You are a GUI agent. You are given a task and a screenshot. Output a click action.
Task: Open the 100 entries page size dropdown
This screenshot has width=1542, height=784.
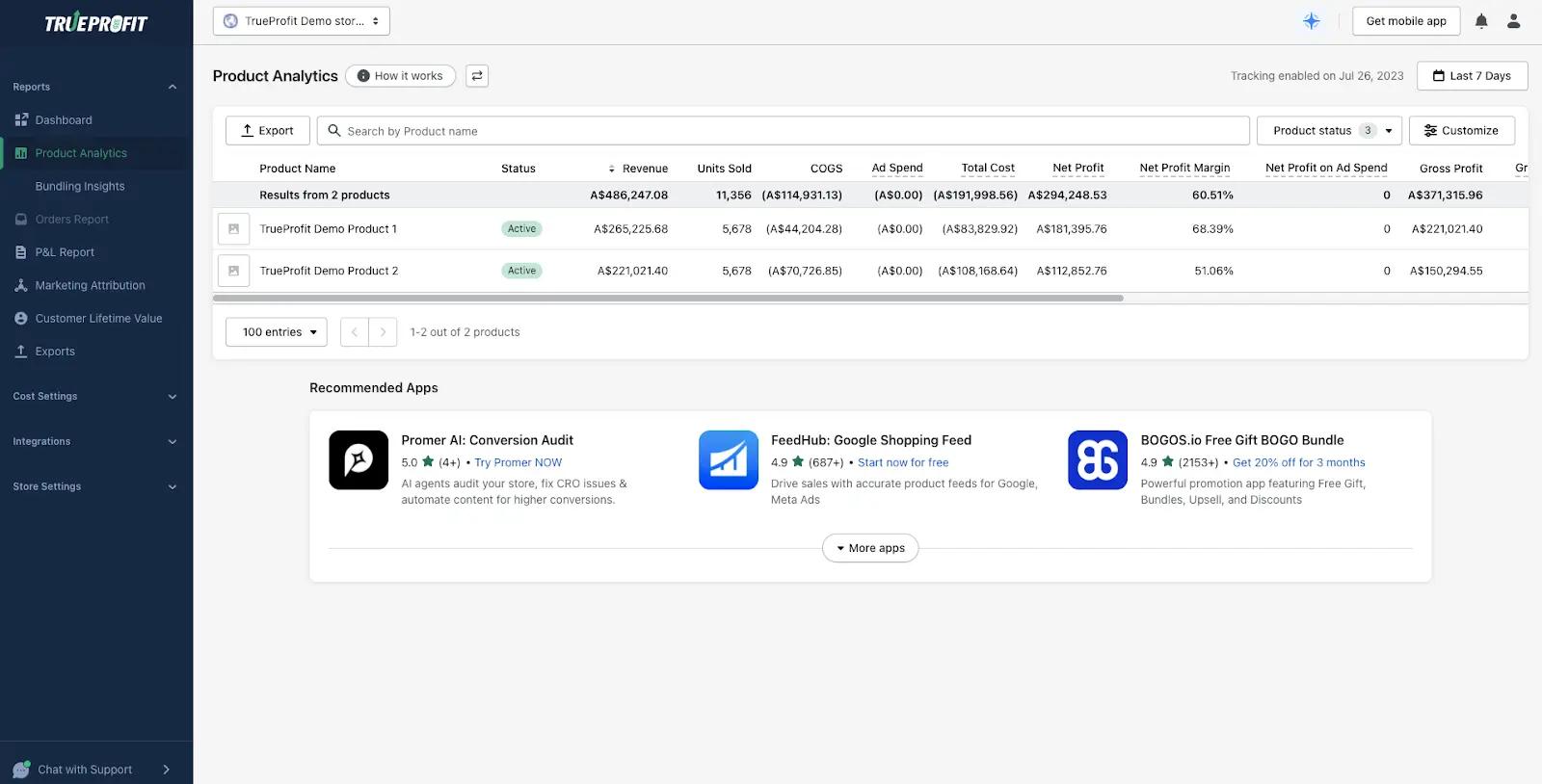tap(277, 332)
